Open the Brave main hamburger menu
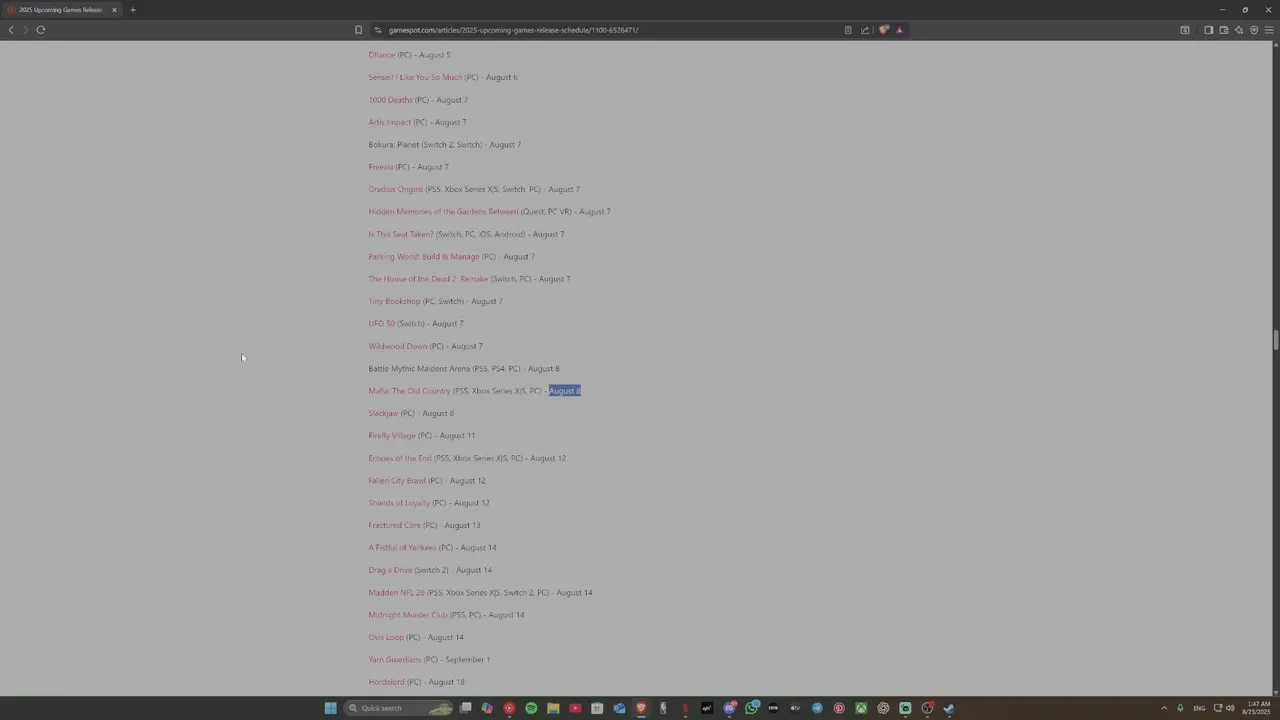 (1269, 30)
